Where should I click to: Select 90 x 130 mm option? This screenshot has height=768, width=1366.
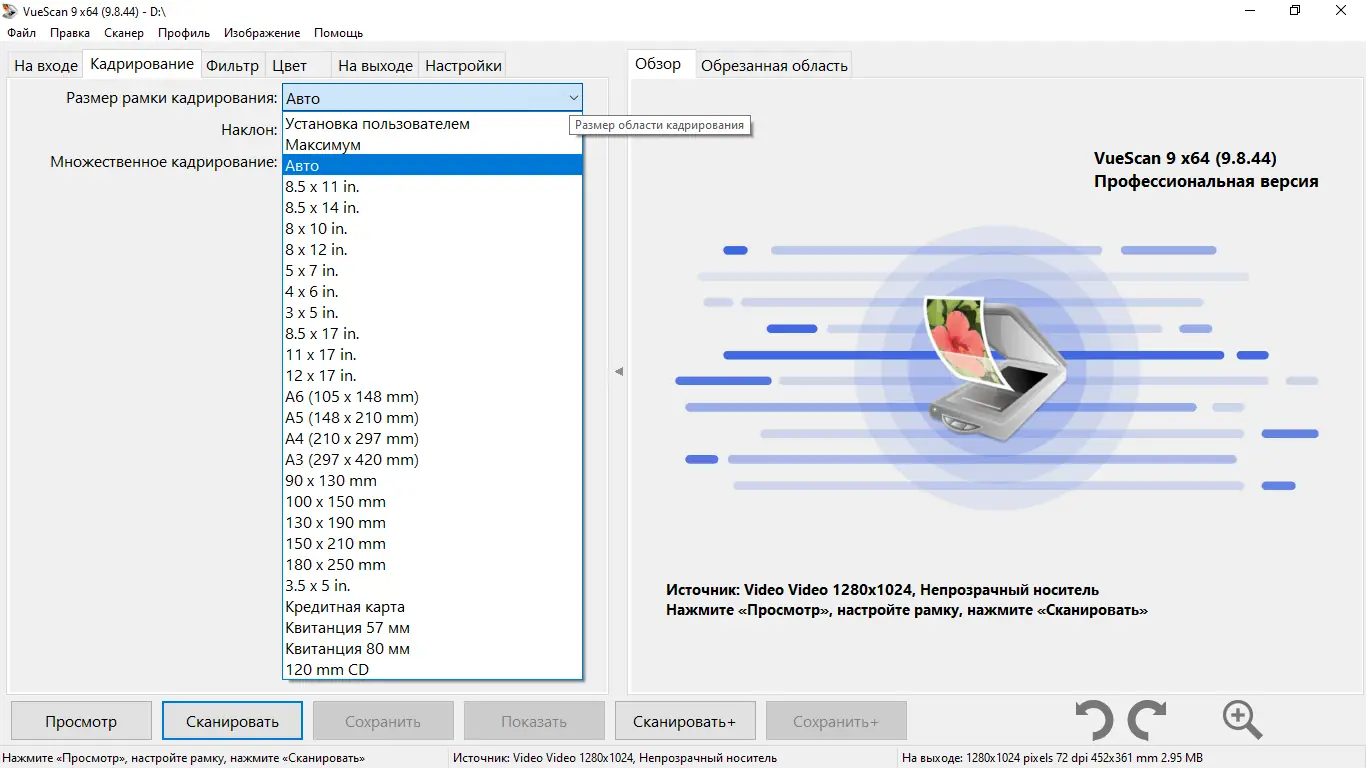point(432,480)
